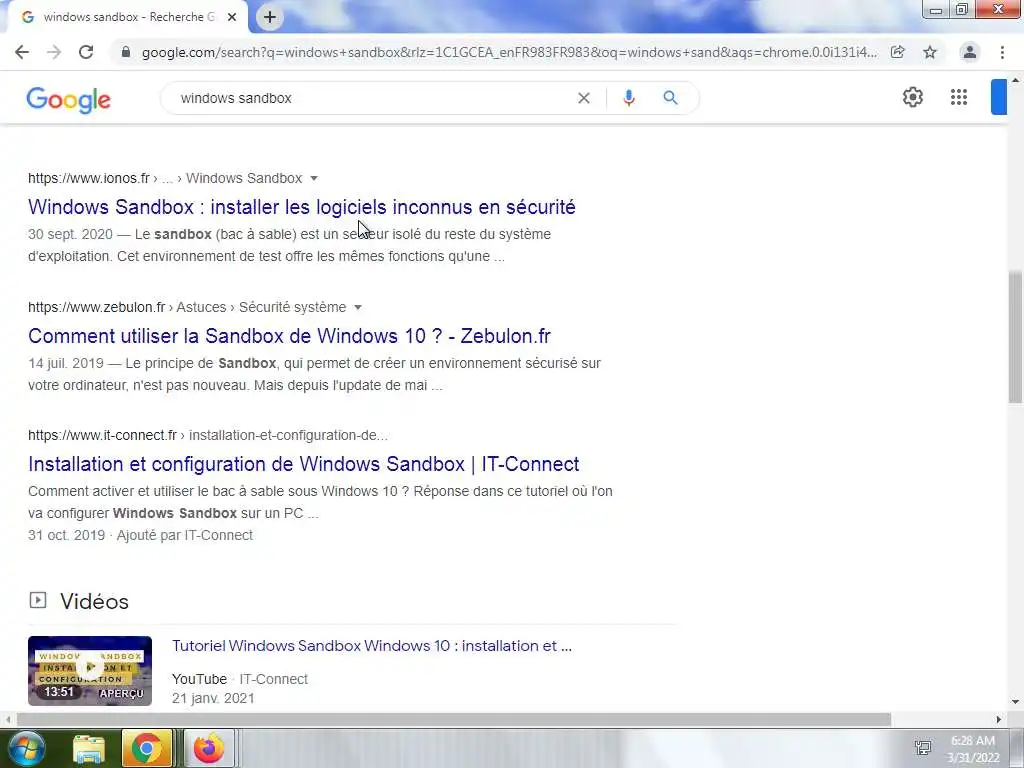Play the 13:51 video thumbnail

[x=90, y=671]
